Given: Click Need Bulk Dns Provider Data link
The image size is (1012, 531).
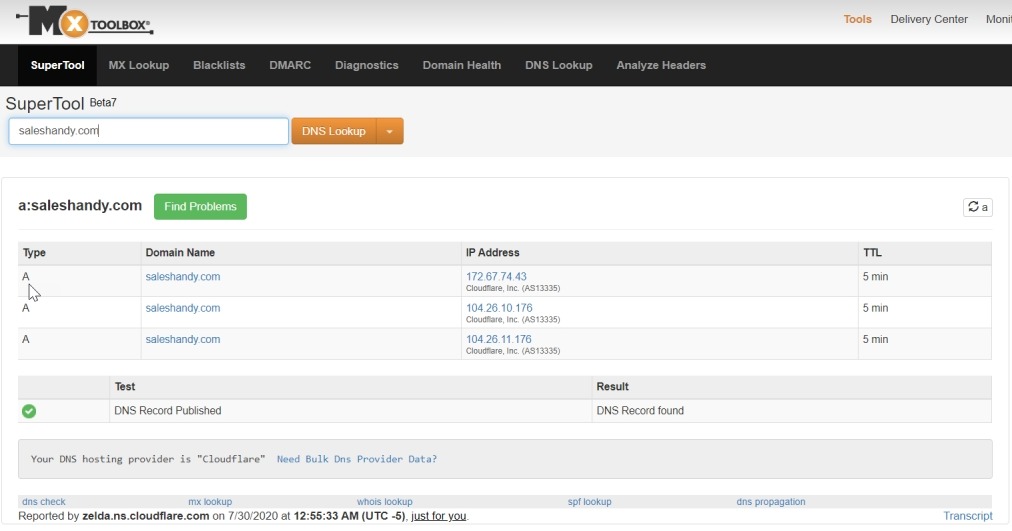Looking at the screenshot, I should [x=357, y=459].
